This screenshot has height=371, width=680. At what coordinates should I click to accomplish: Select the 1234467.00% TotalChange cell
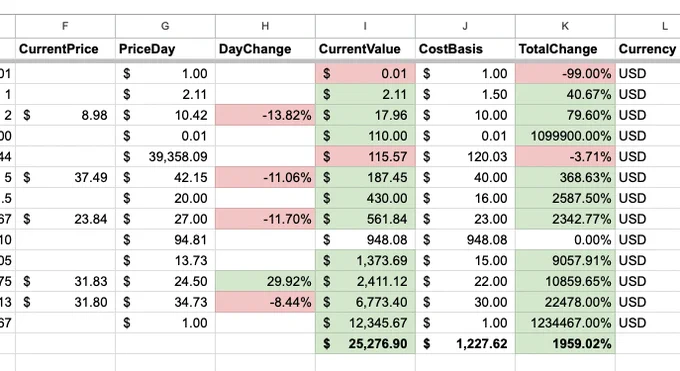pos(565,323)
